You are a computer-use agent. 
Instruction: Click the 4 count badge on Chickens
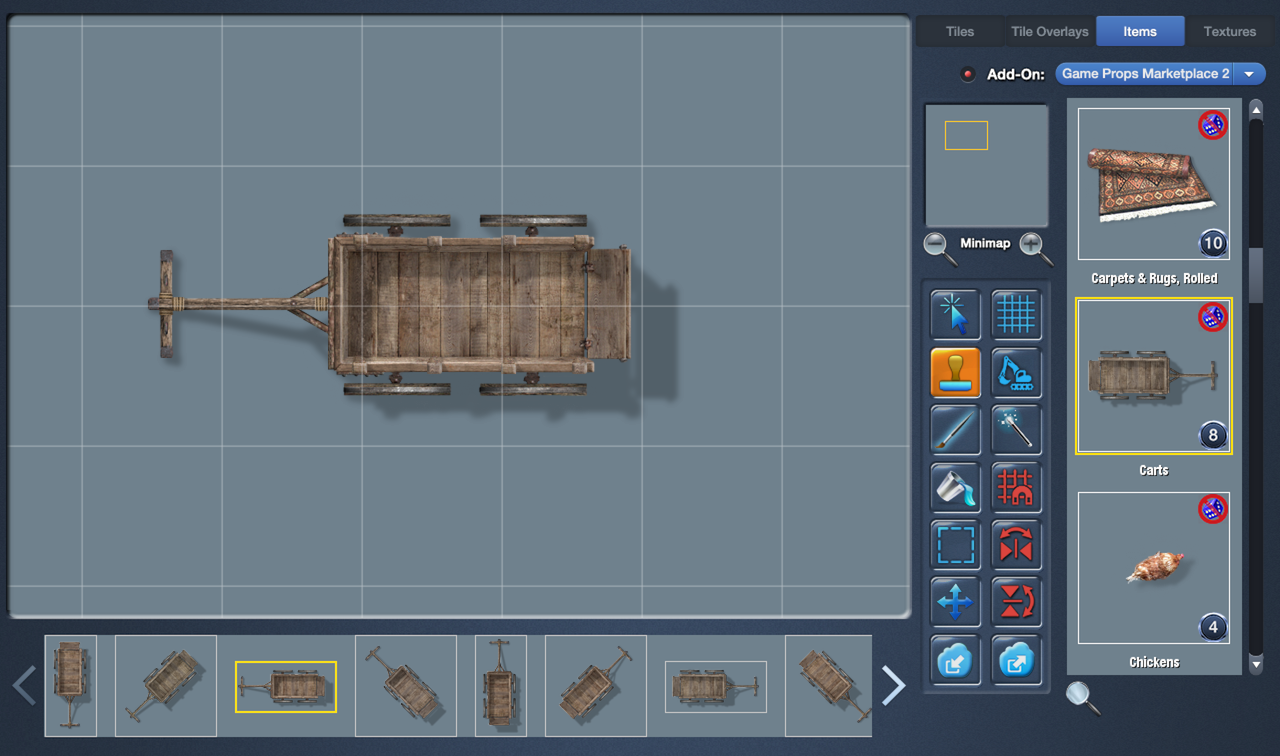pyautogui.click(x=1213, y=628)
